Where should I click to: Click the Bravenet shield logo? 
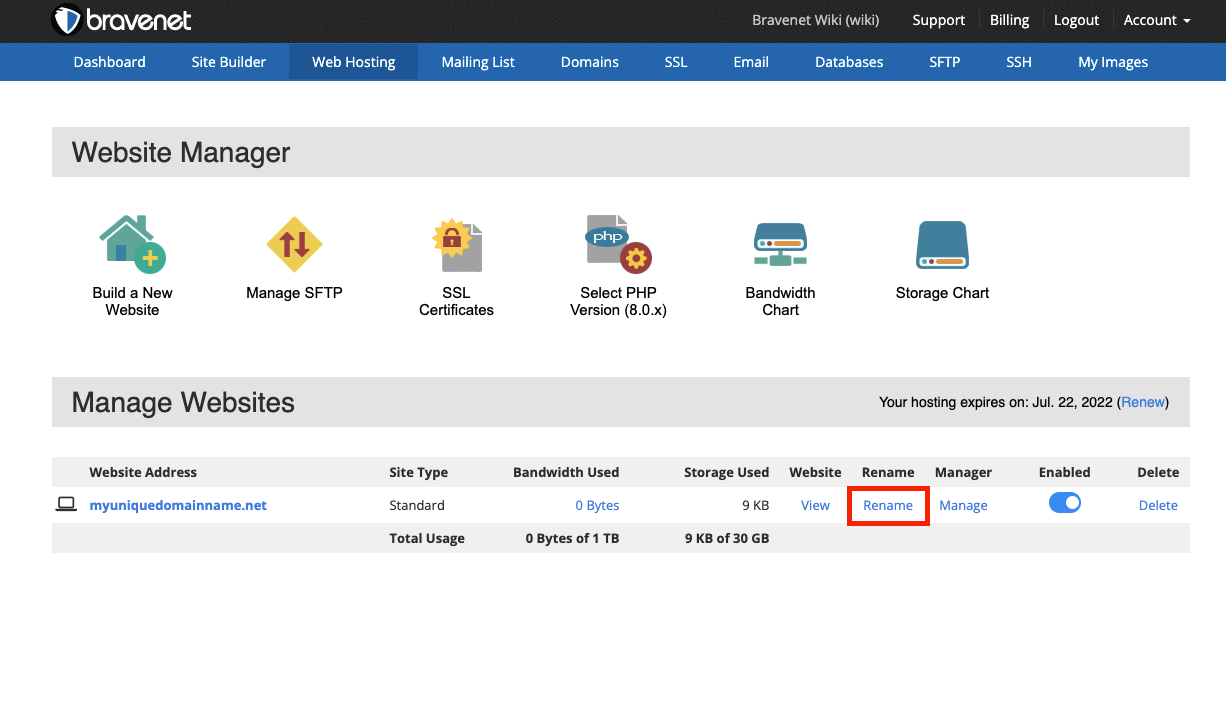pos(68,20)
